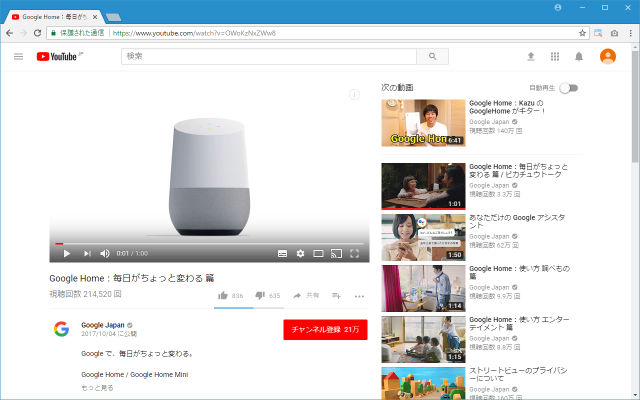This screenshot has width=640, height=400.
Task: Click the camera extension icon in toolbar
Action: (614, 33)
